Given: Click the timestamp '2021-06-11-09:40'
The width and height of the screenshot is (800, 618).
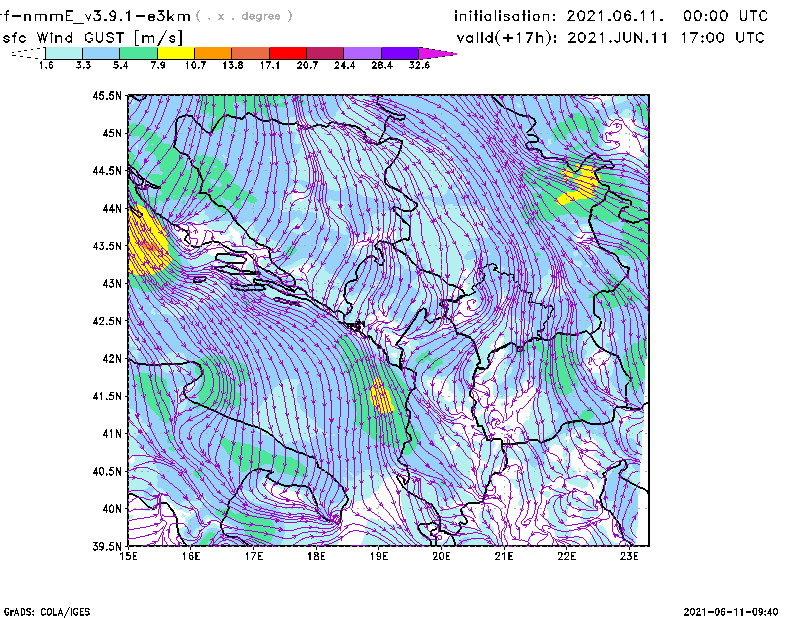Looking at the screenshot, I should [731, 612].
